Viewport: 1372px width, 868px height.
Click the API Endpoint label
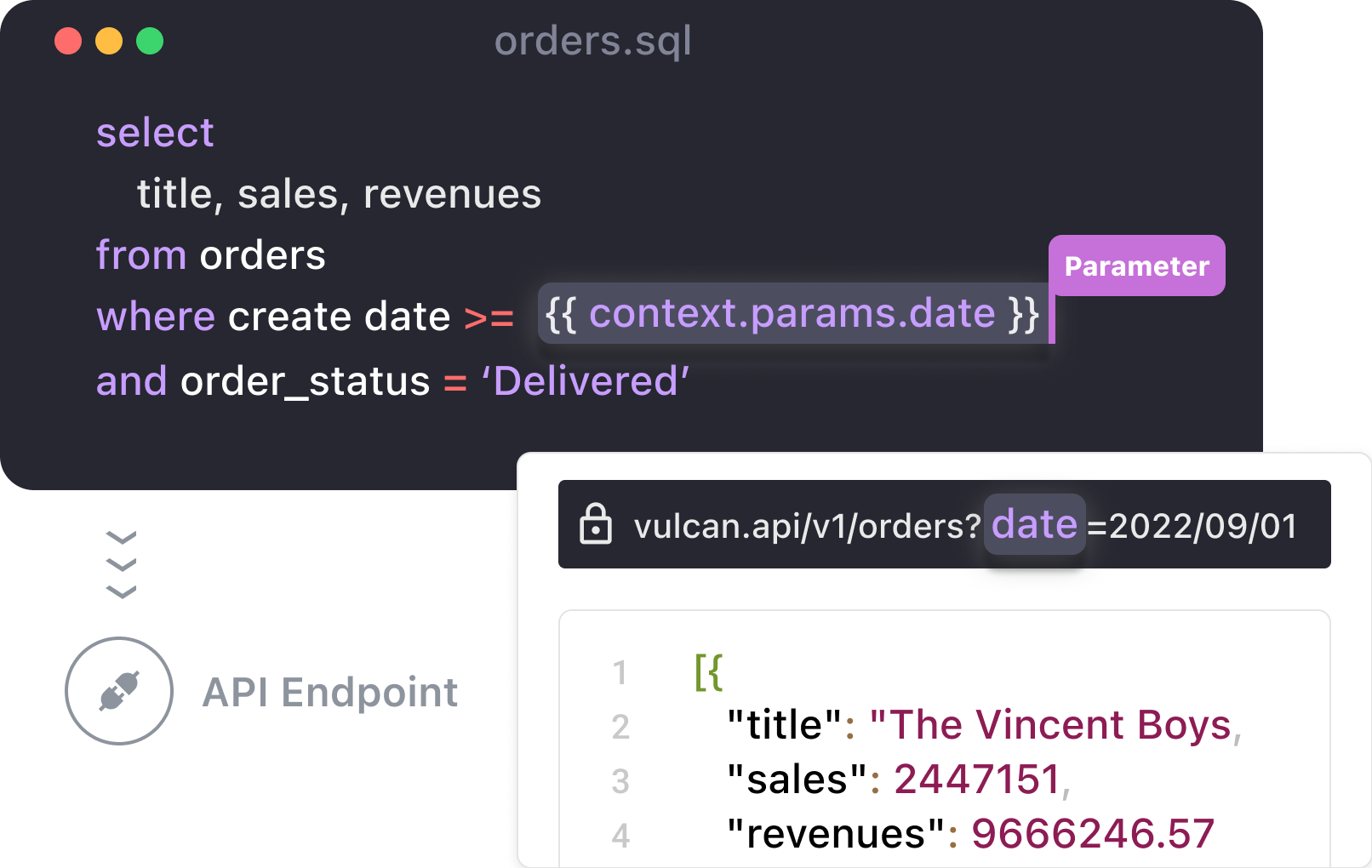coord(330,692)
